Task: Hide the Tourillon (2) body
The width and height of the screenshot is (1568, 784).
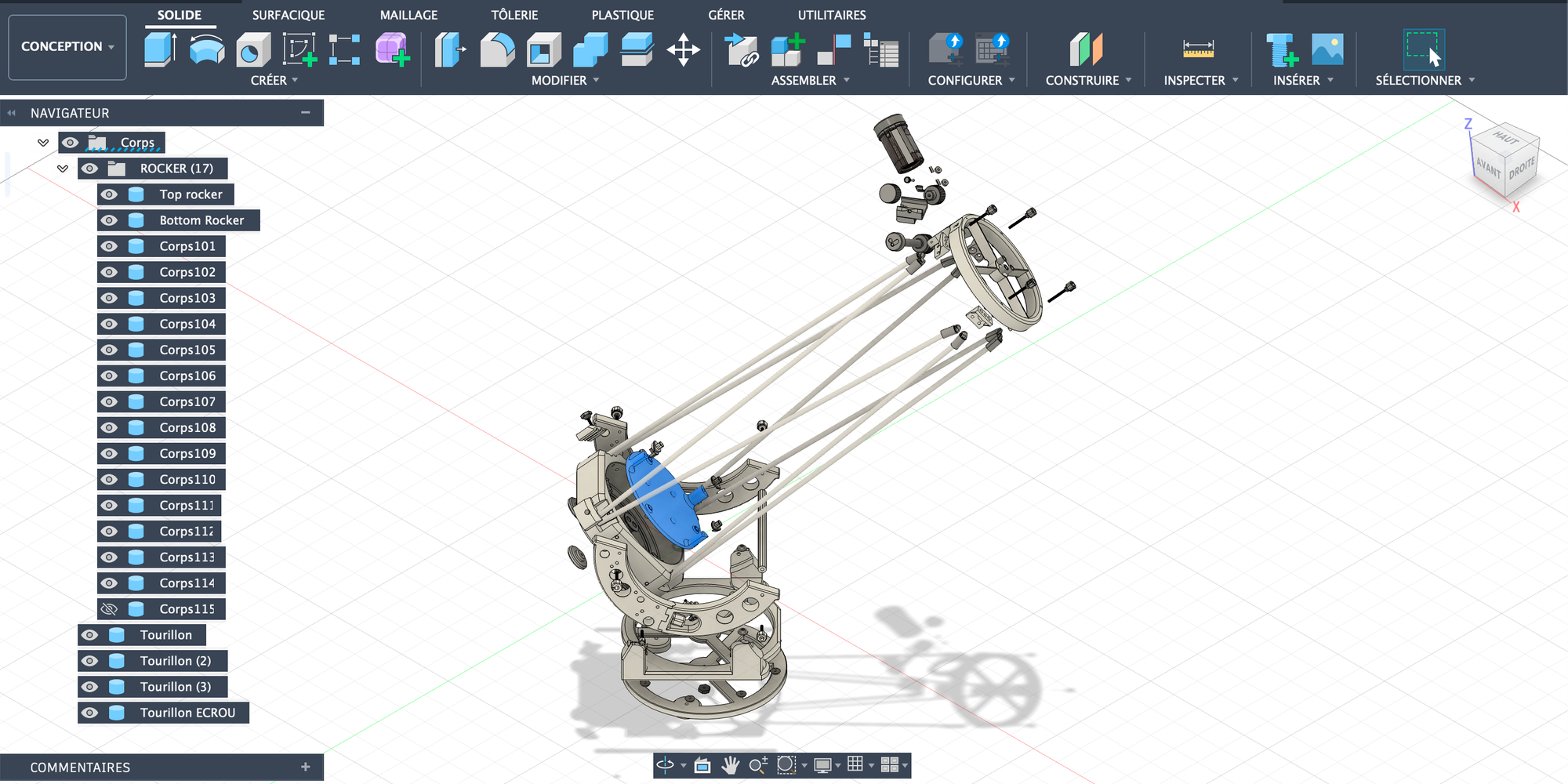Action: (x=90, y=661)
